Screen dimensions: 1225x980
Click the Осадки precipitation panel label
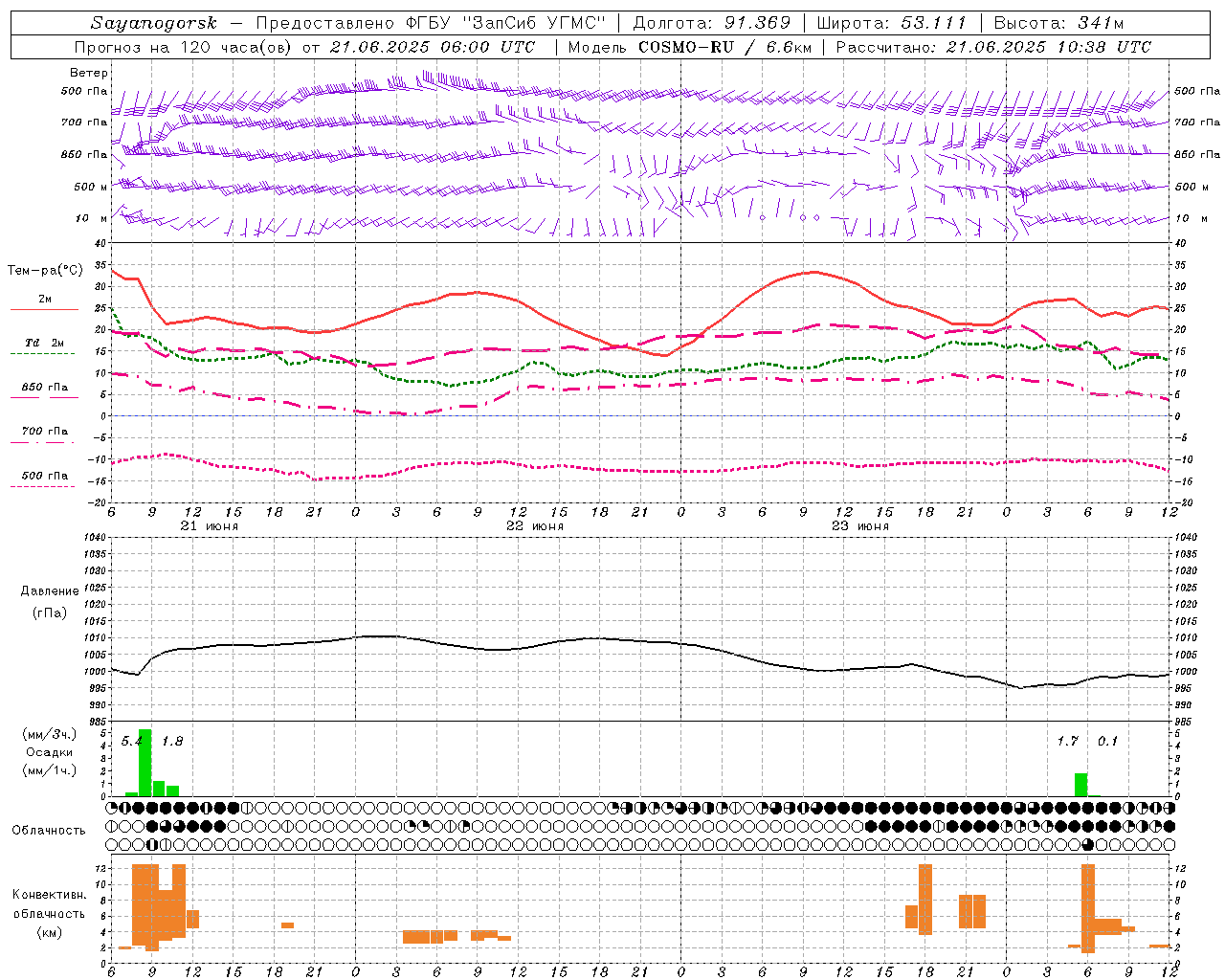point(49,752)
